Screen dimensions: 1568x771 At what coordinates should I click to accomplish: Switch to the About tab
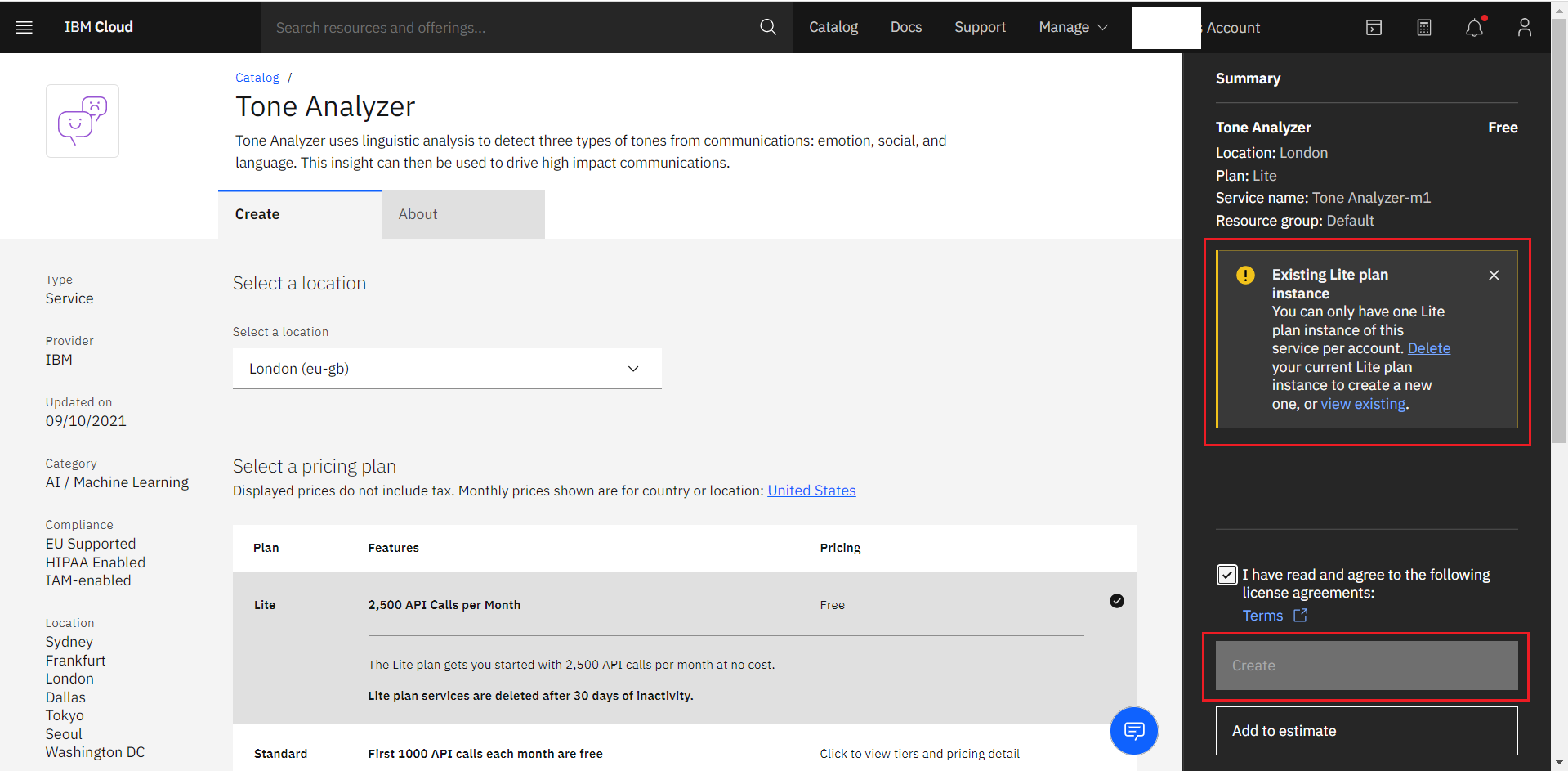click(463, 214)
